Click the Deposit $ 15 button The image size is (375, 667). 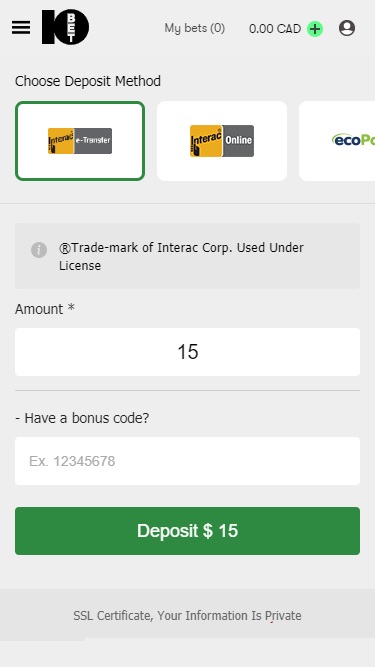pyautogui.click(x=188, y=531)
